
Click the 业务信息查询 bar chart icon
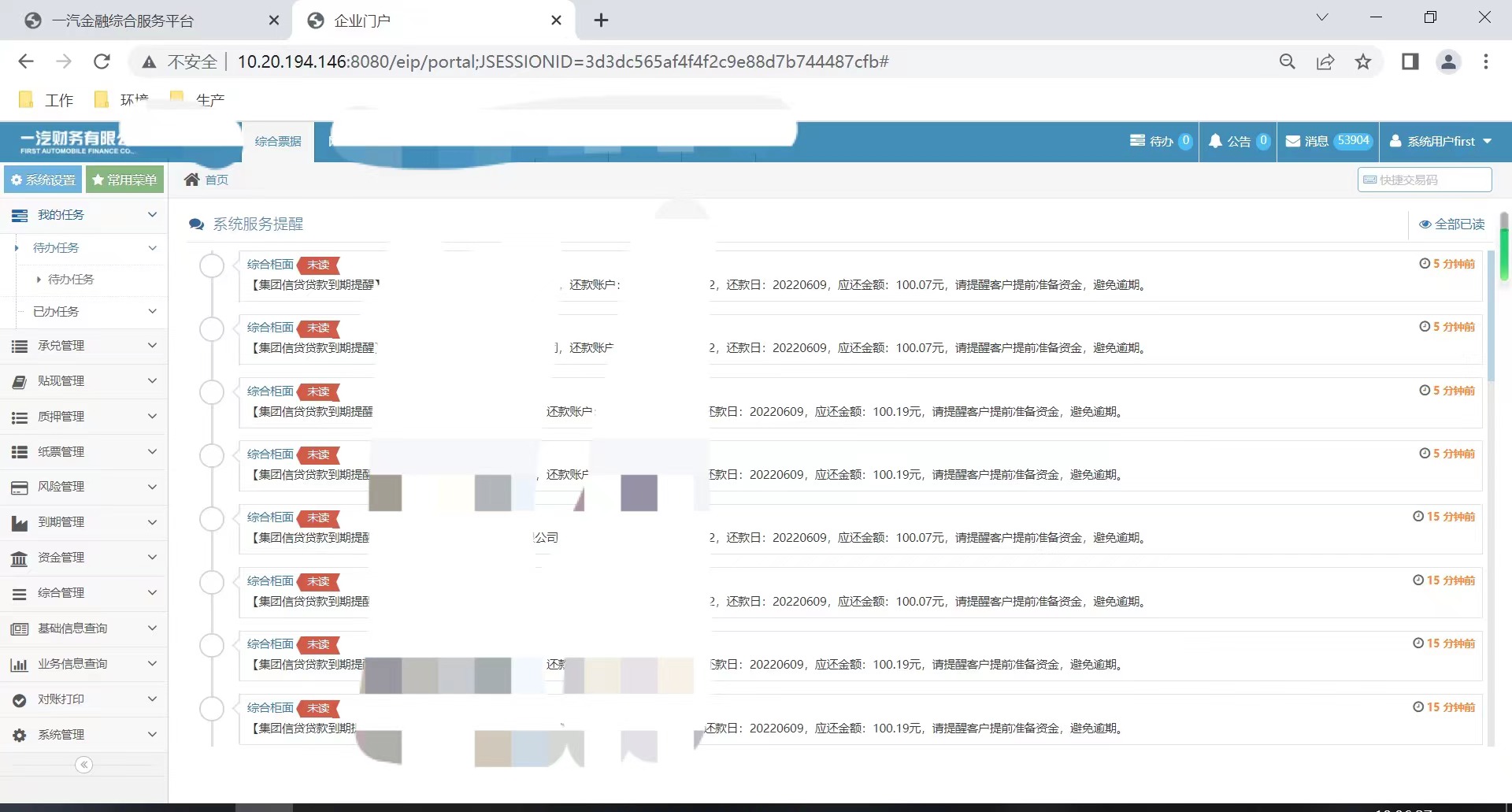coord(20,665)
